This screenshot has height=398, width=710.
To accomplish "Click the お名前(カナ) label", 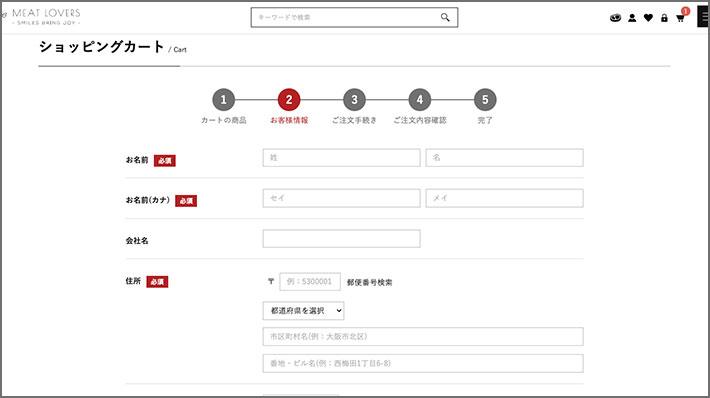I will click(148, 200).
